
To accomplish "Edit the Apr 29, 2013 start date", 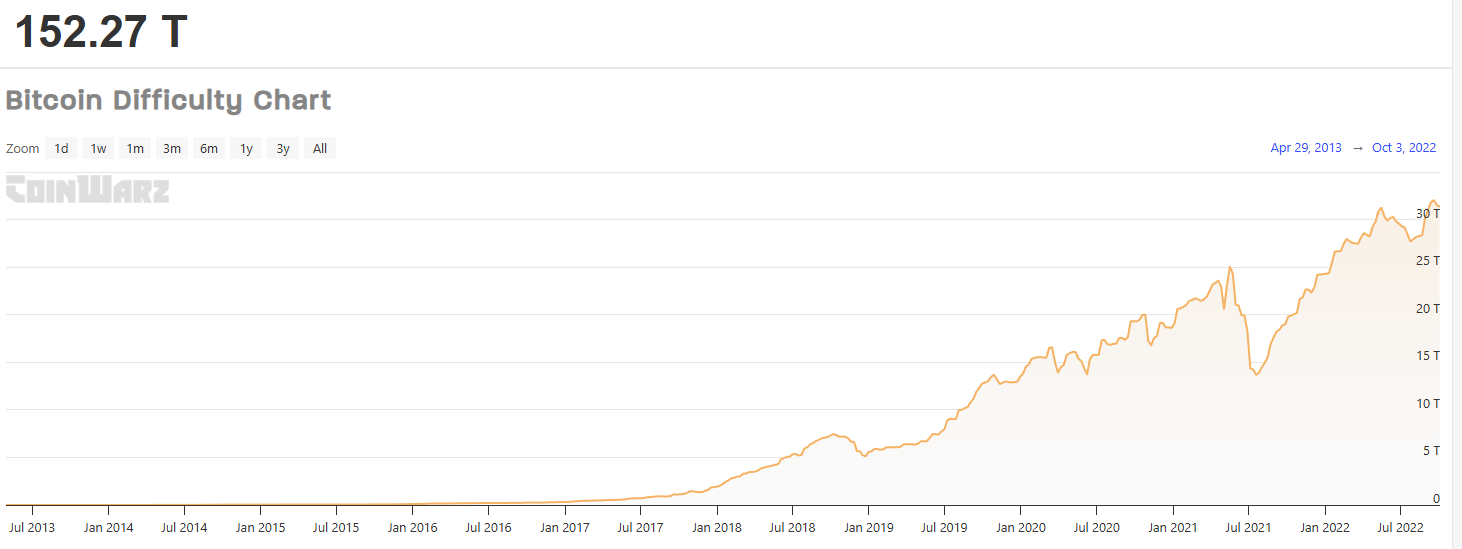I will pyautogui.click(x=1306, y=148).
